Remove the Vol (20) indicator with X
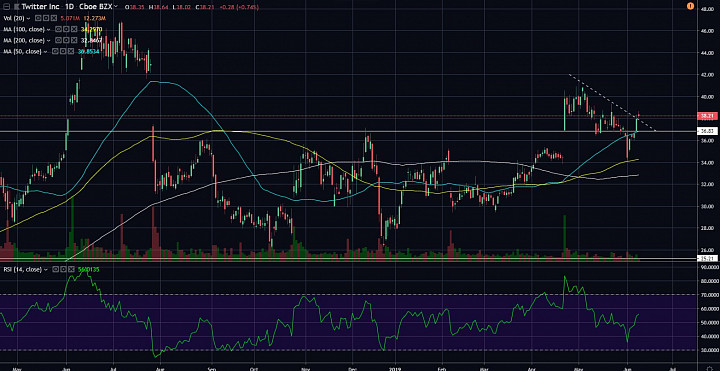 54,18
